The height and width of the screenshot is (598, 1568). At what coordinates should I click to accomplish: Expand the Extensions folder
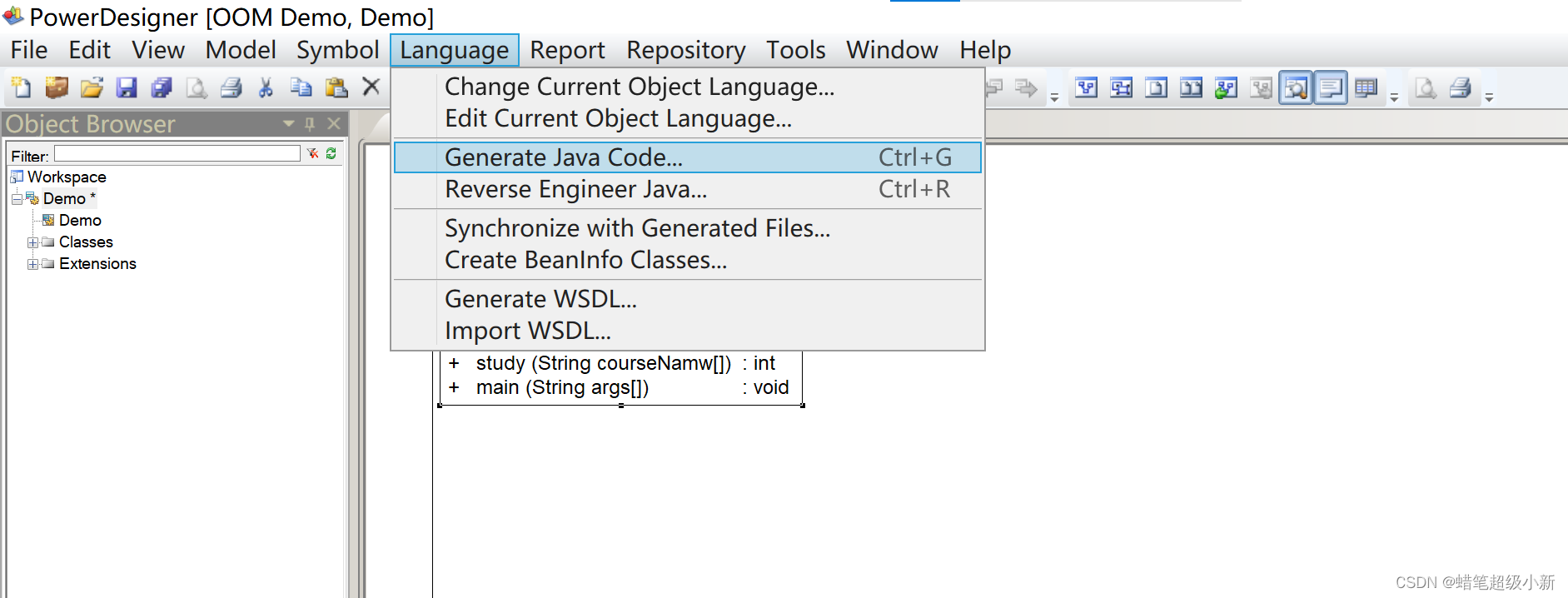coord(32,264)
